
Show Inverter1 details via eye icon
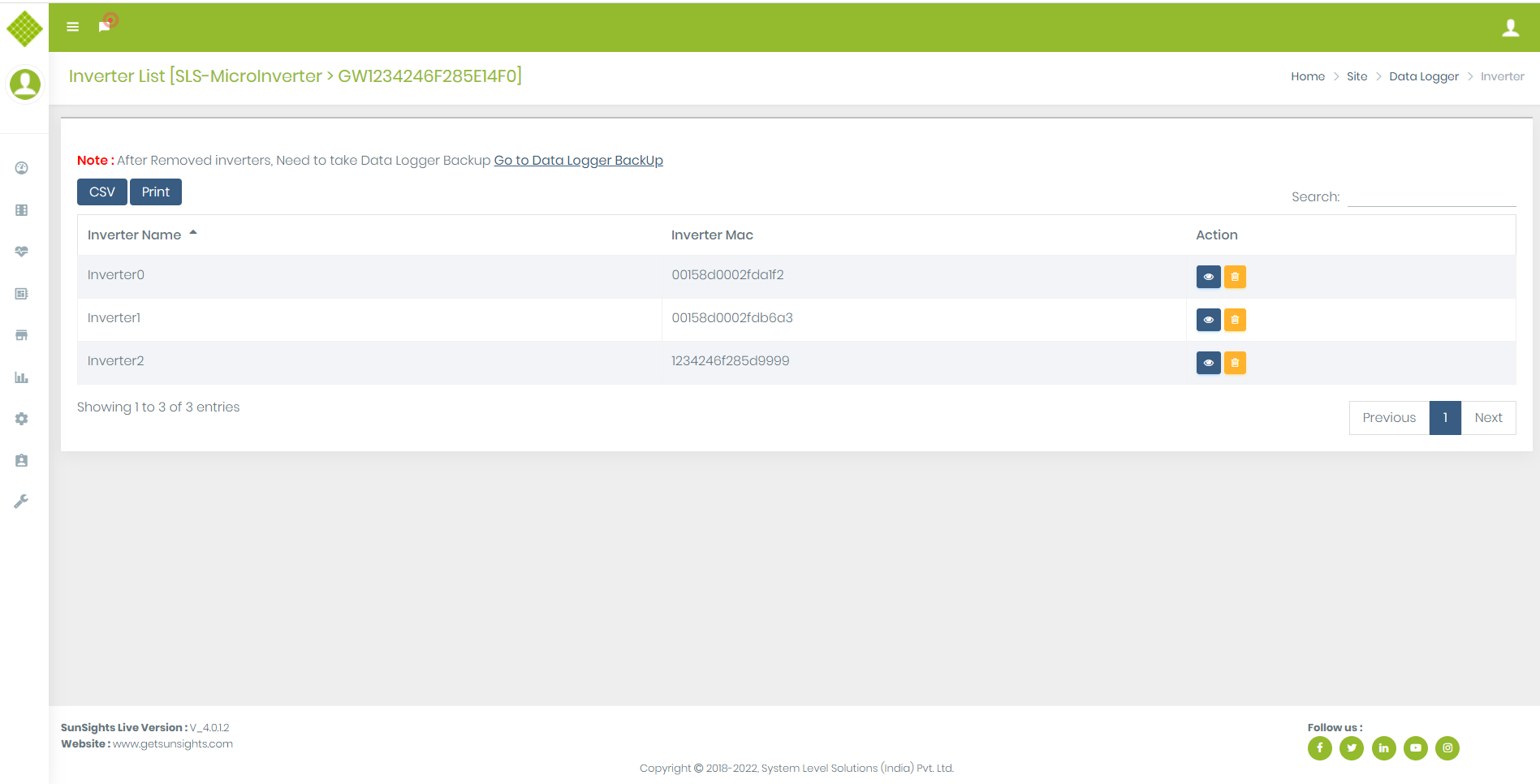[x=1208, y=319]
